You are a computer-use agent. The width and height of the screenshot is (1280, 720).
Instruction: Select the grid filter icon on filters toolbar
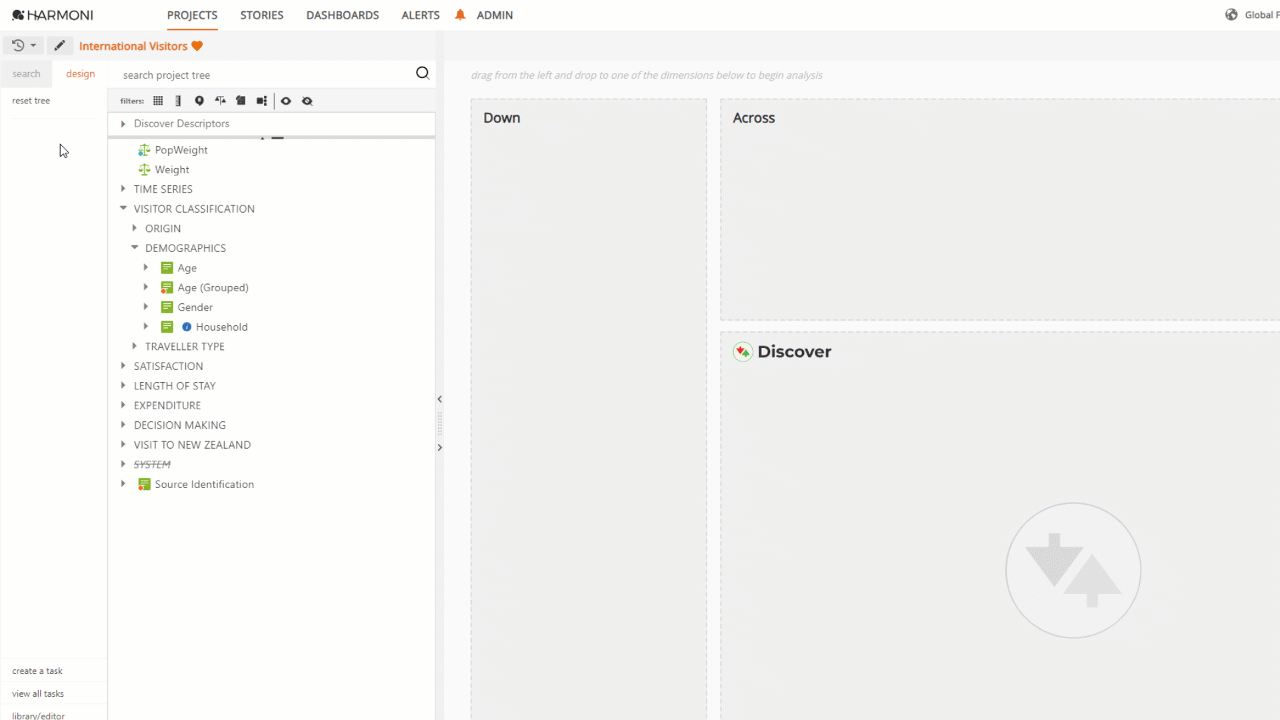click(157, 100)
